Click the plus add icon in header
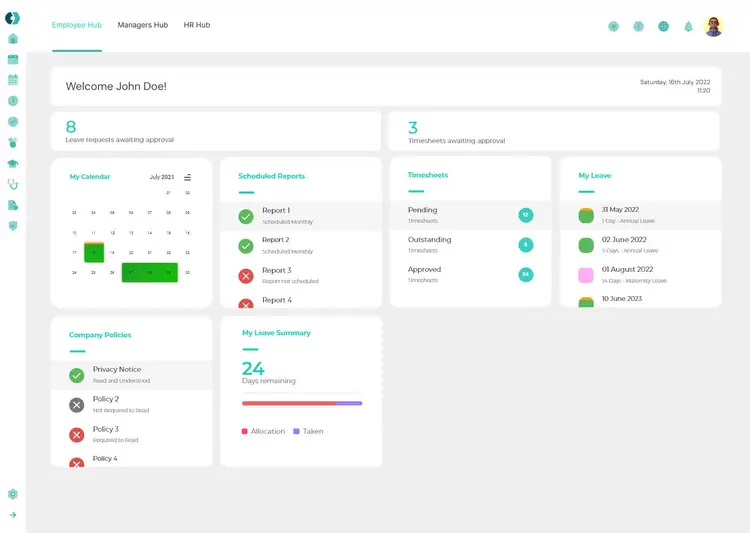The width and height of the screenshot is (750, 533). [x=613, y=27]
